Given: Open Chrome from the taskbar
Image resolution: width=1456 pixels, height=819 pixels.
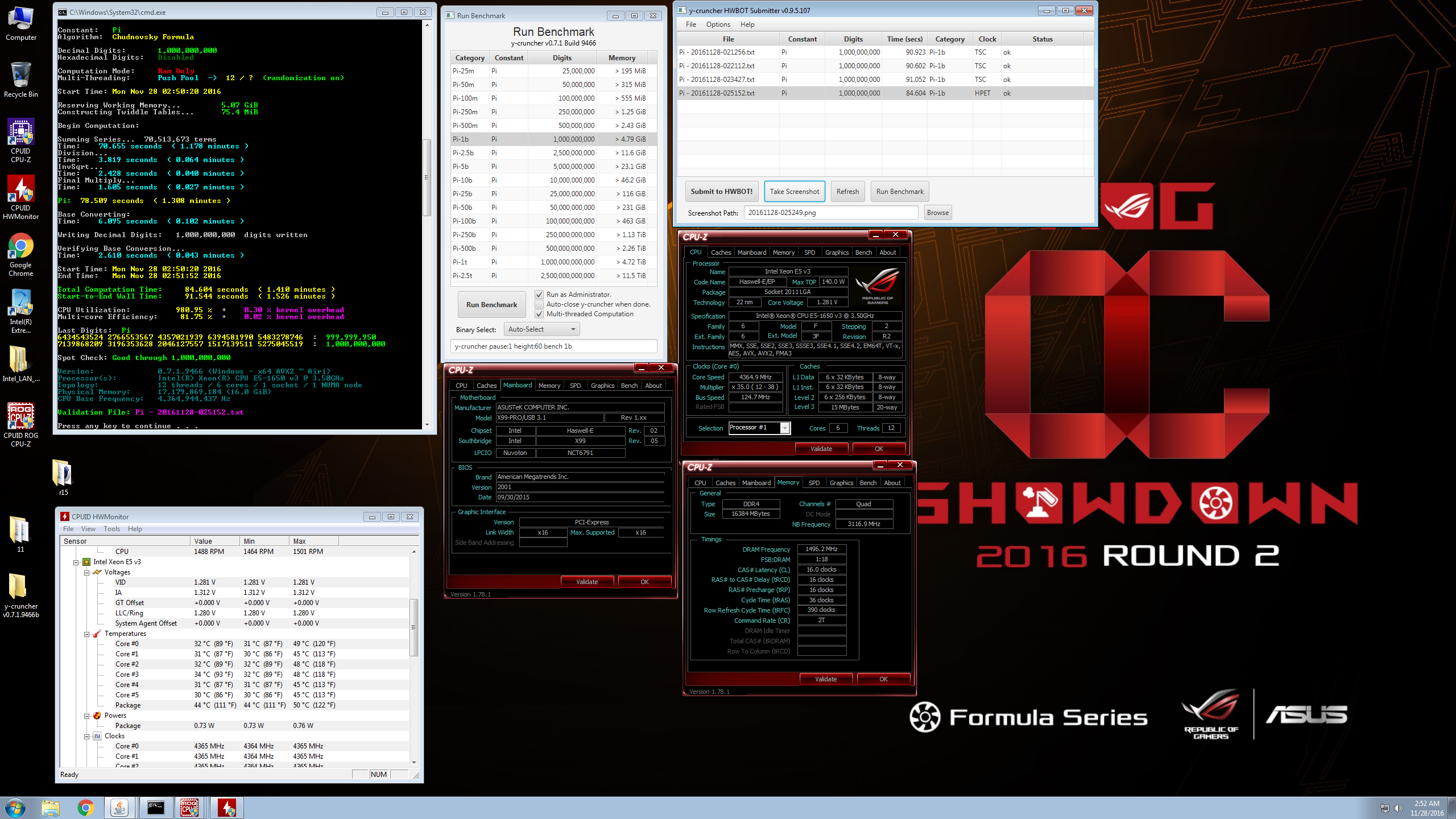Looking at the screenshot, I should tap(86, 808).
